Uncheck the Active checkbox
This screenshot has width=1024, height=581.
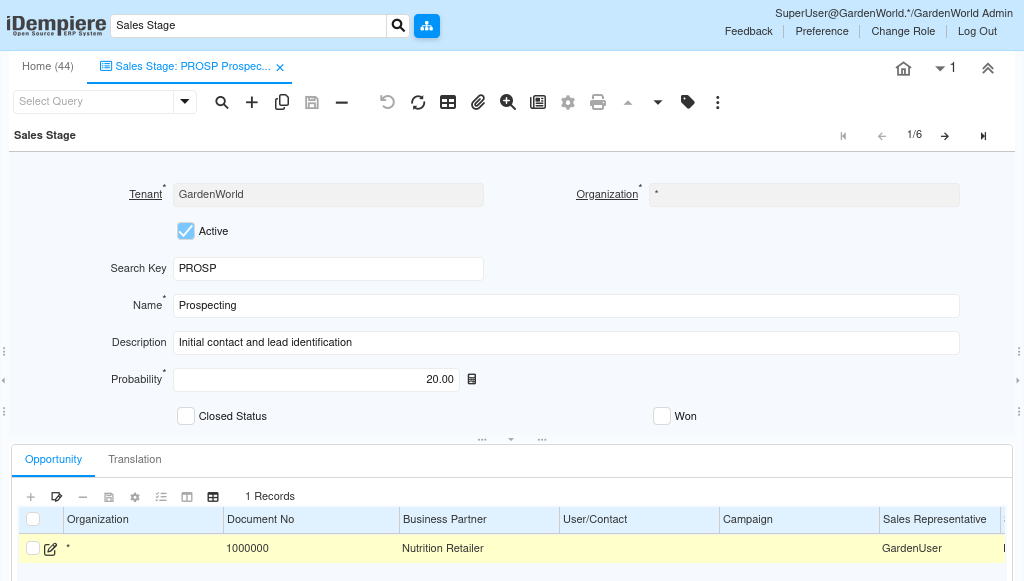pos(185,231)
